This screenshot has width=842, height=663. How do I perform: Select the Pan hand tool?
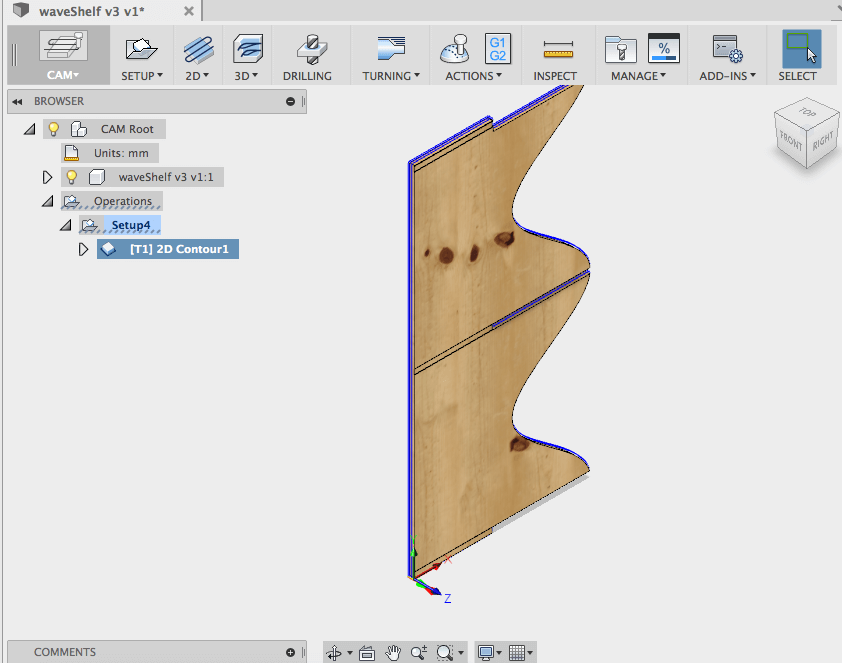(394, 653)
